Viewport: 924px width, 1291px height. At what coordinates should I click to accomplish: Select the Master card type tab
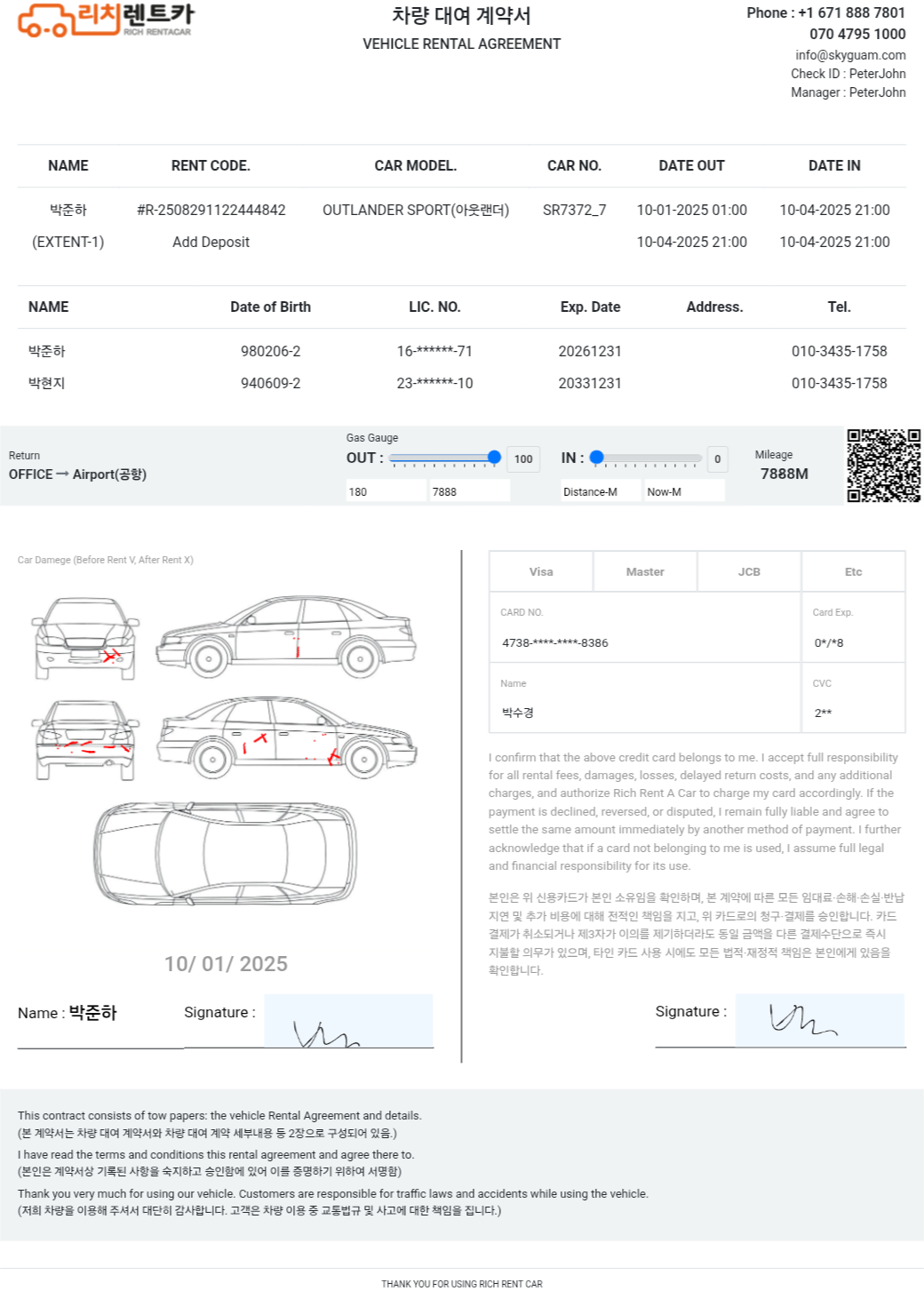[x=645, y=571]
